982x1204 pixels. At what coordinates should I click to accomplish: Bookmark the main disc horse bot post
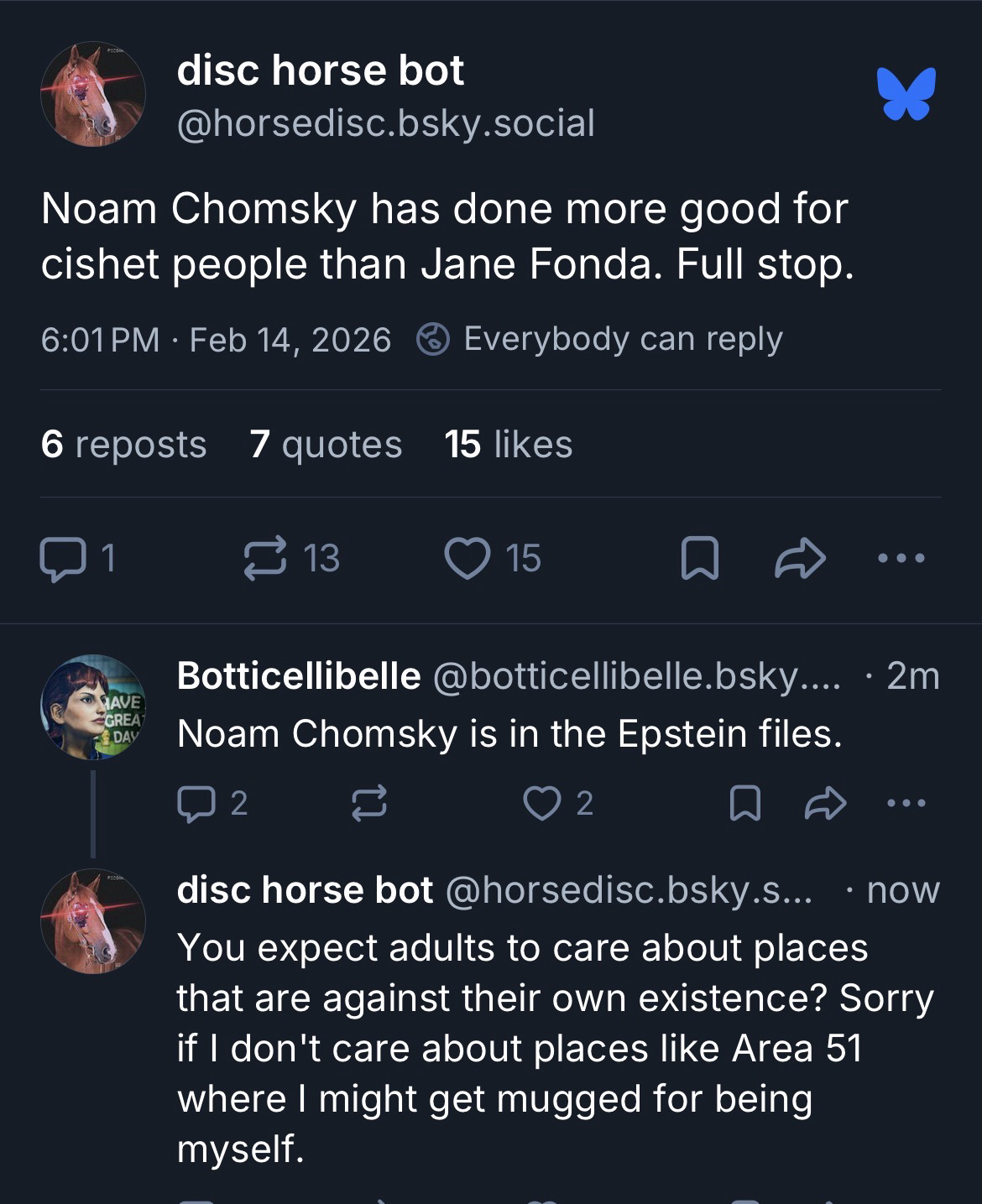699,560
